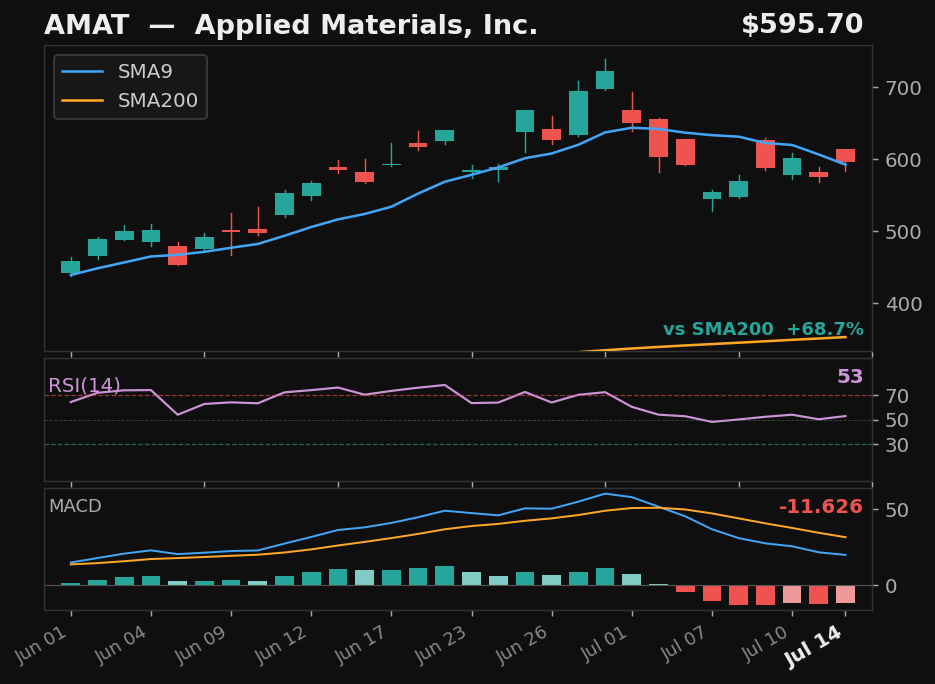Click the RSI(14) panel label
The image size is (935, 684).
coord(84,385)
